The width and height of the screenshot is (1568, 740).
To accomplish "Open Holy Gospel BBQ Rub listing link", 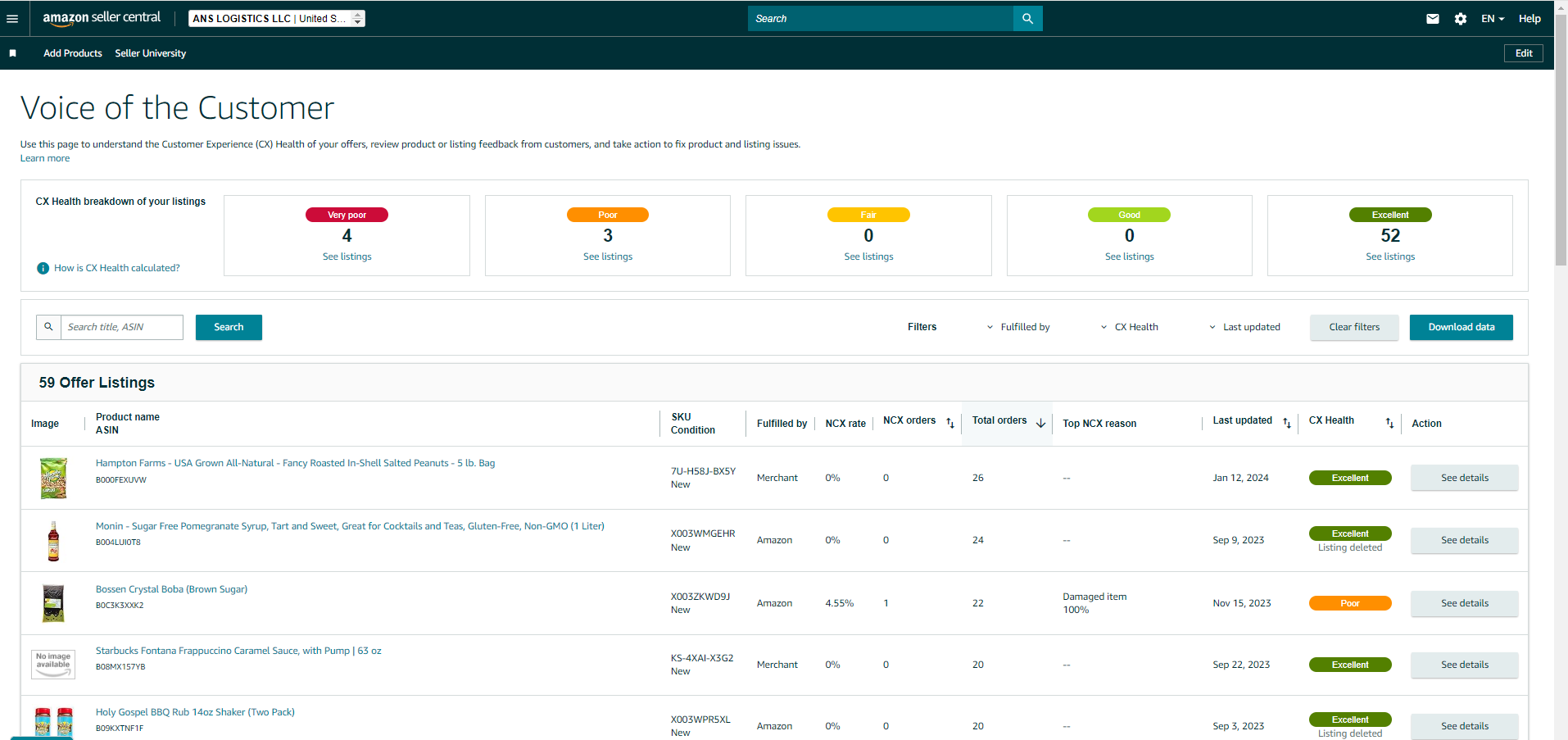I will pos(195,712).
